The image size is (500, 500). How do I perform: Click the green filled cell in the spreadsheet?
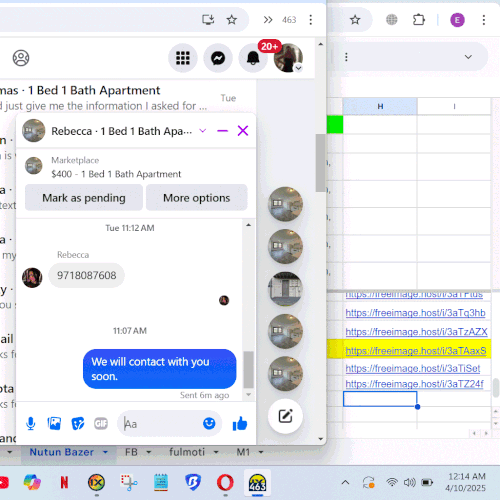coord(335,124)
